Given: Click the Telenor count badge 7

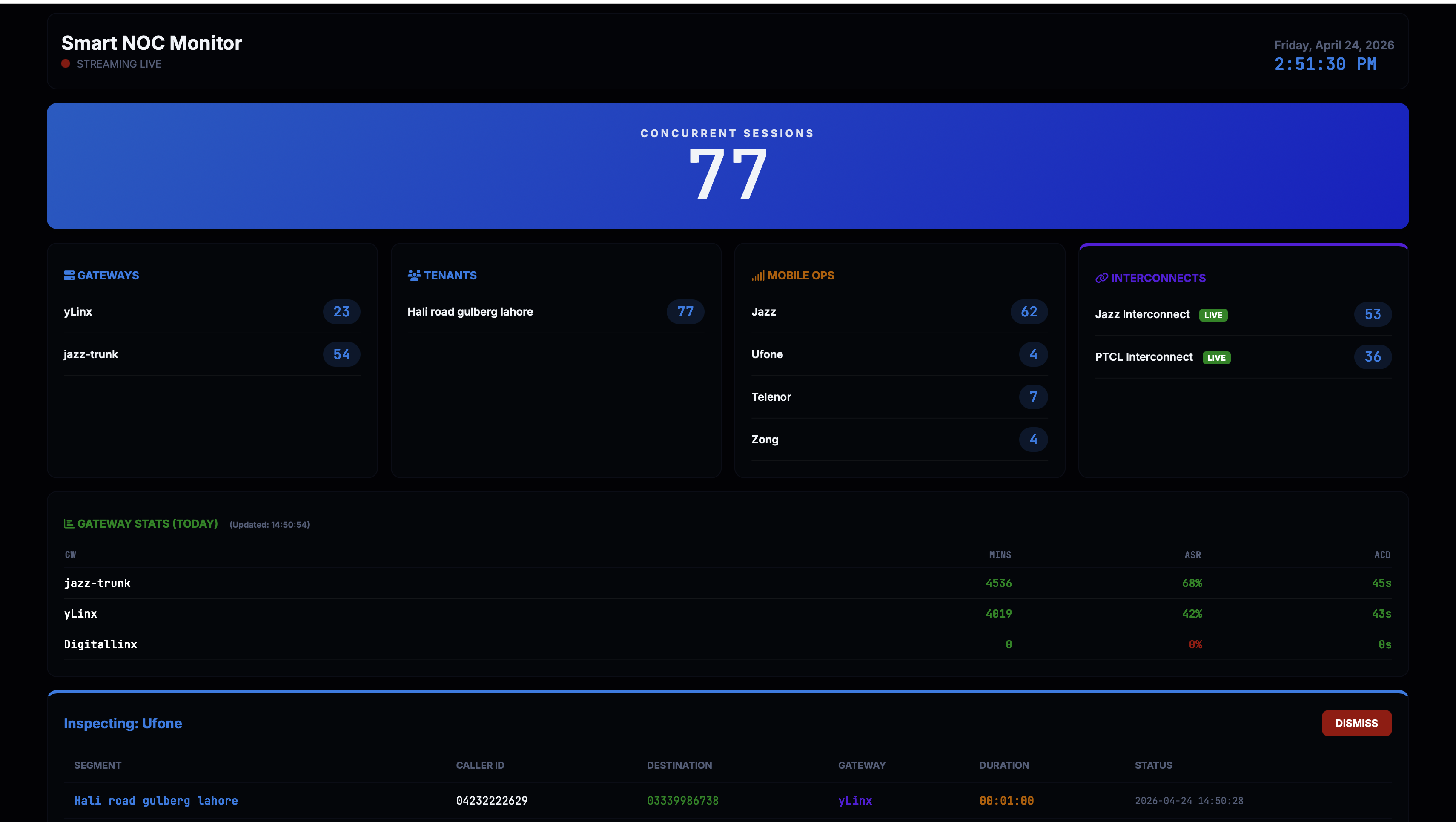Looking at the screenshot, I should click(1033, 397).
